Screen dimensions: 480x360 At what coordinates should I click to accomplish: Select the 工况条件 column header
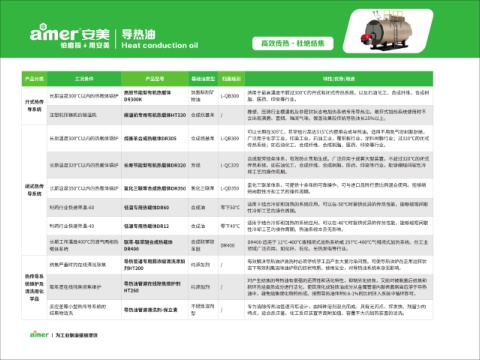tap(84, 79)
